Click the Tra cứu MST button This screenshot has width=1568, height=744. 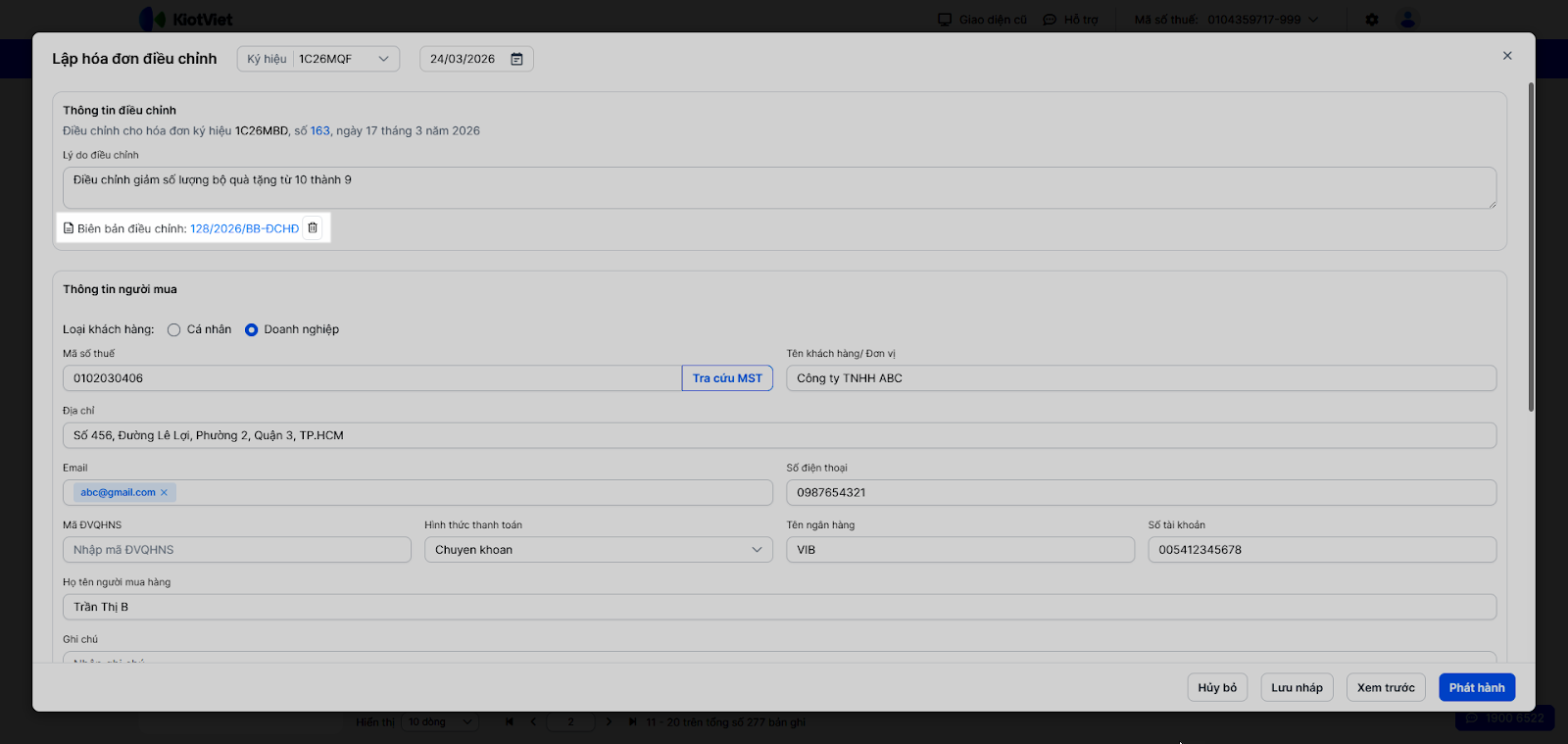pos(727,378)
